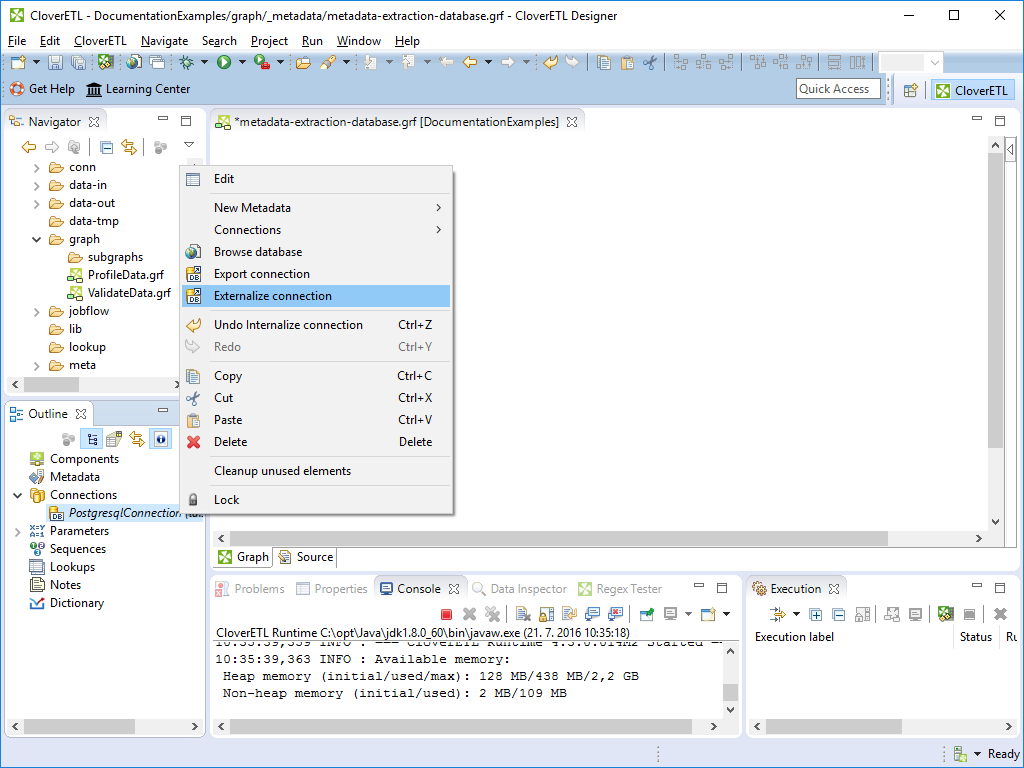Viewport: 1024px width, 768px height.
Task: Click Externalize connection in context menu
Action: click(x=272, y=296)
